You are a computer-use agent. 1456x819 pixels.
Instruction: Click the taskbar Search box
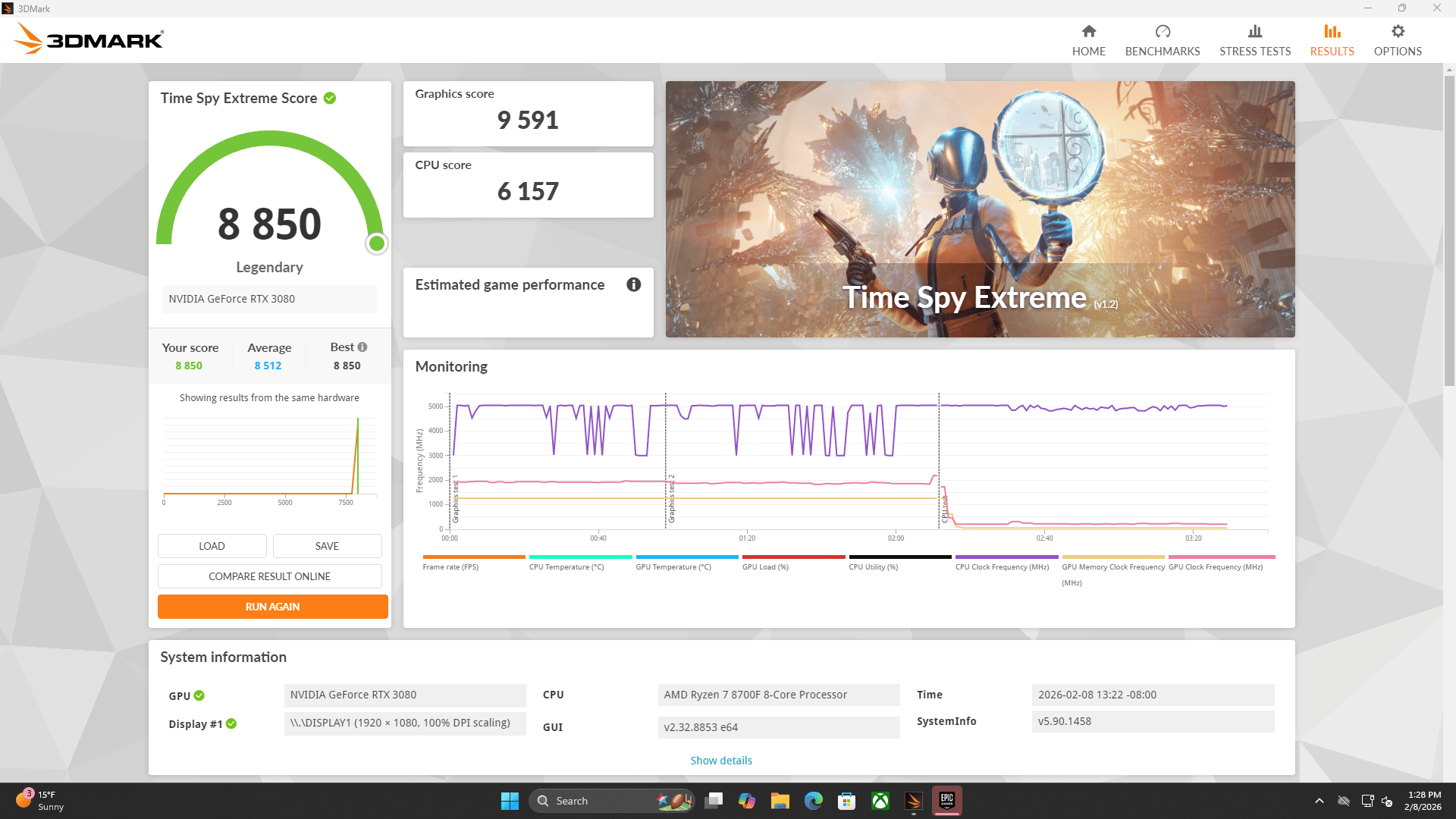(611, 801)
